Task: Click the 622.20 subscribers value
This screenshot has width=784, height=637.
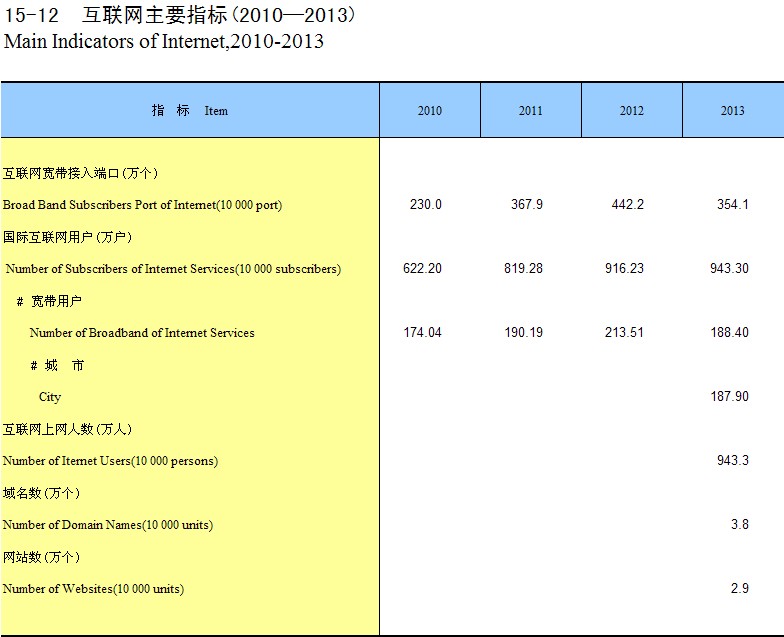Action: 422,269
